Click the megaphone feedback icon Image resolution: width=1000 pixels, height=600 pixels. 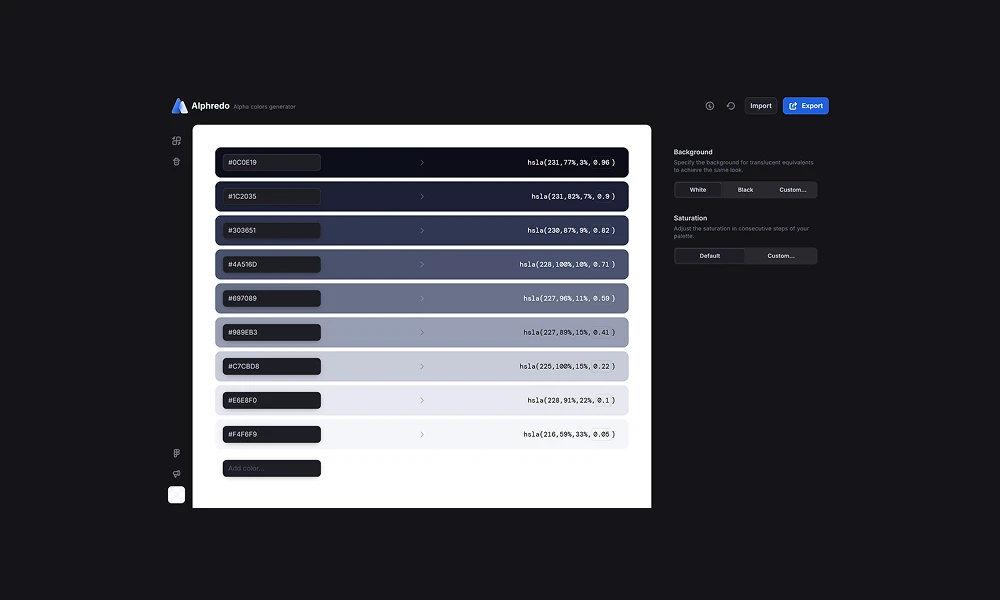click(x=177, y=474)
